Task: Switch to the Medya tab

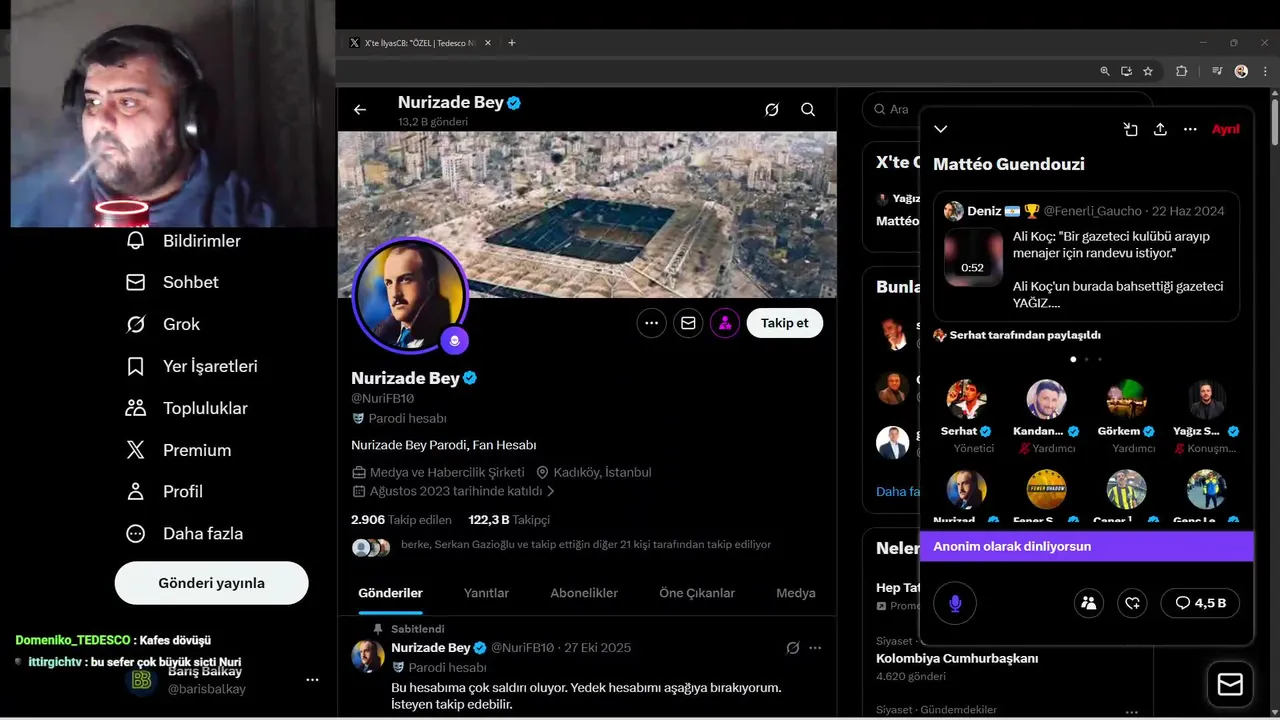Action: click(x=796, y=593)
